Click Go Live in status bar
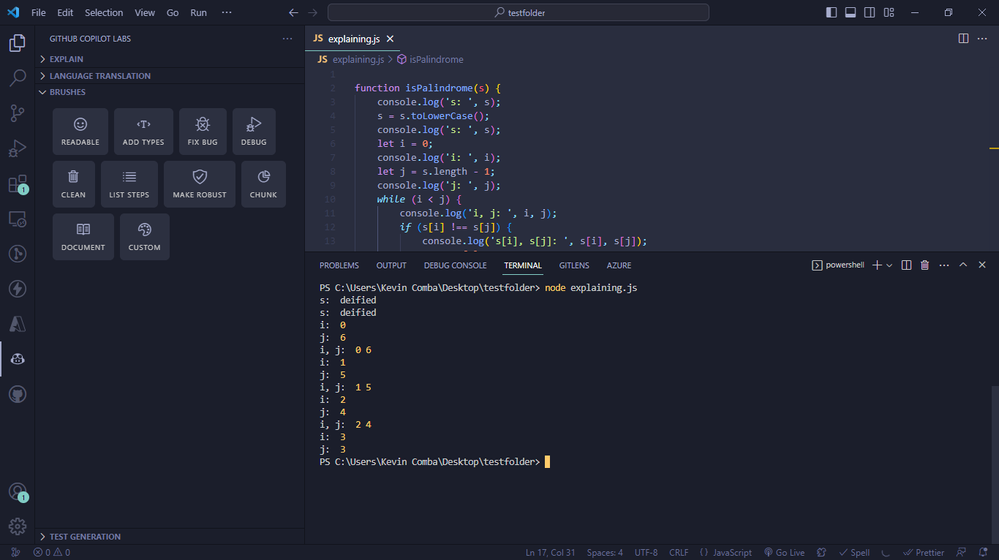The width and height of the screenshot is (999, 560). 783,552
